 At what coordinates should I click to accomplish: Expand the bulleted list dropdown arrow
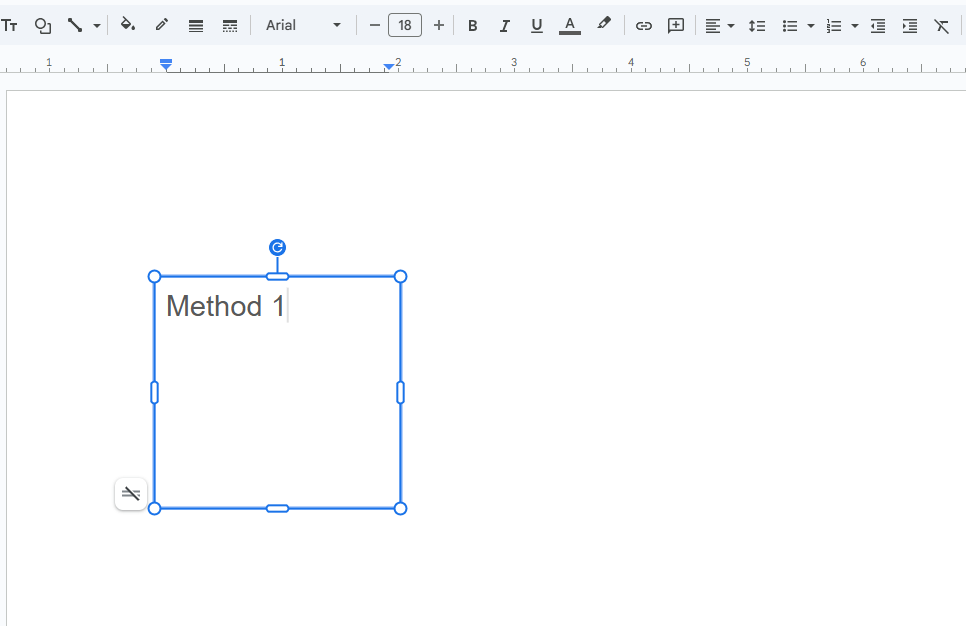click(x=810, y=26)
